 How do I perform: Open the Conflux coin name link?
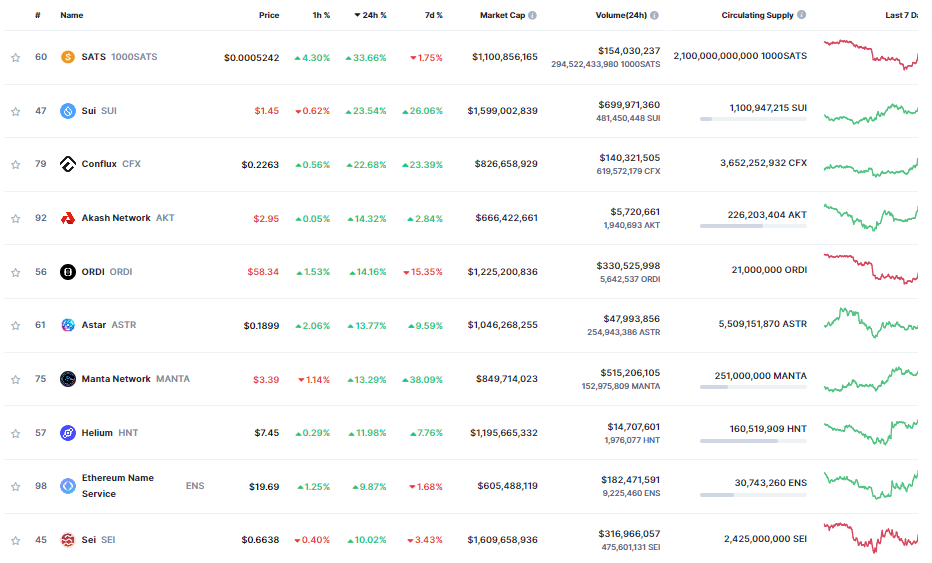(99, 164)
